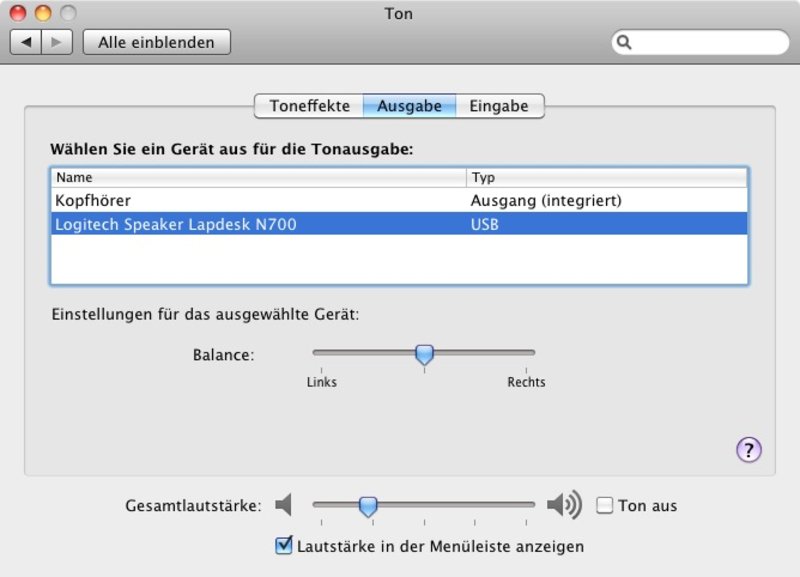Click the magnifier icon in the search field

(623, 42)
